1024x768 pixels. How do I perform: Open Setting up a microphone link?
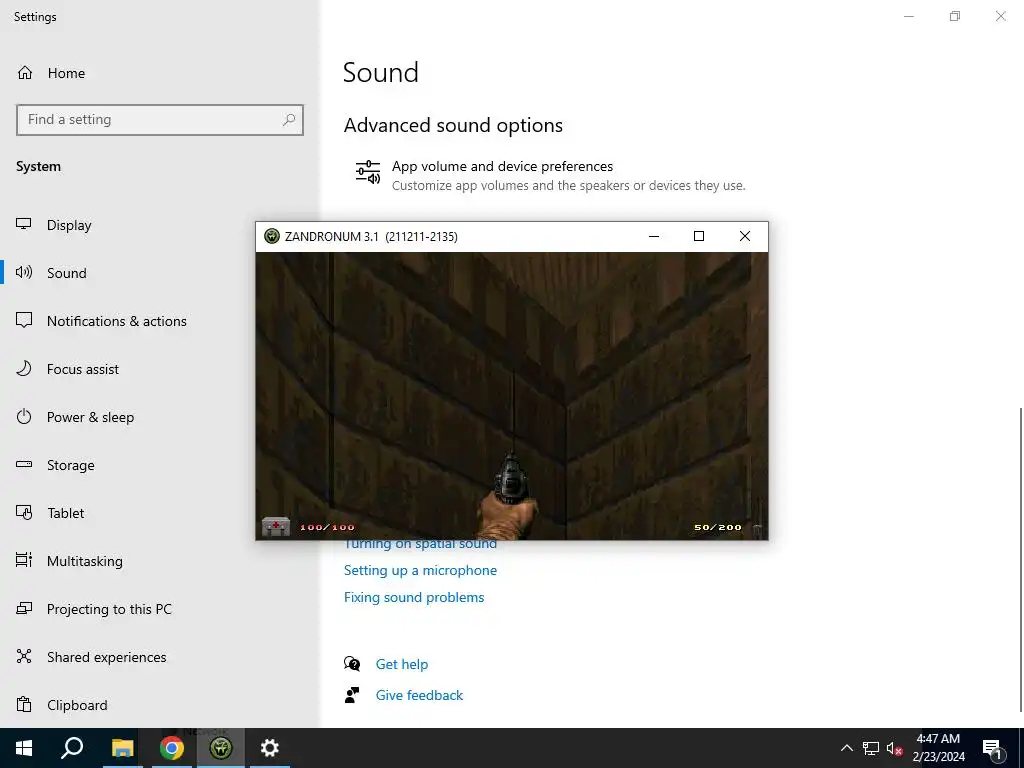pos(420,570)
